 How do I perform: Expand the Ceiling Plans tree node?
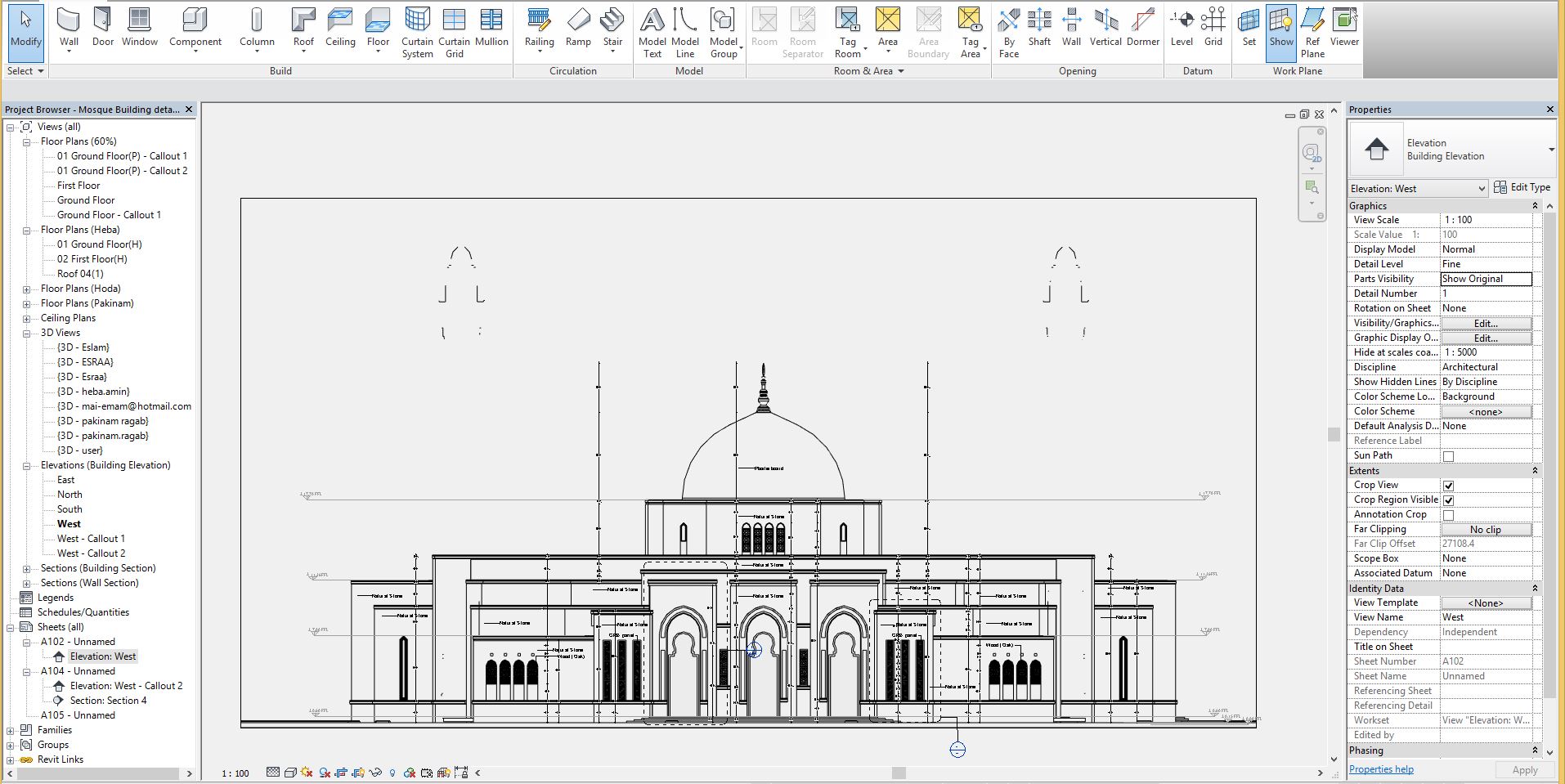click(26, 318)
